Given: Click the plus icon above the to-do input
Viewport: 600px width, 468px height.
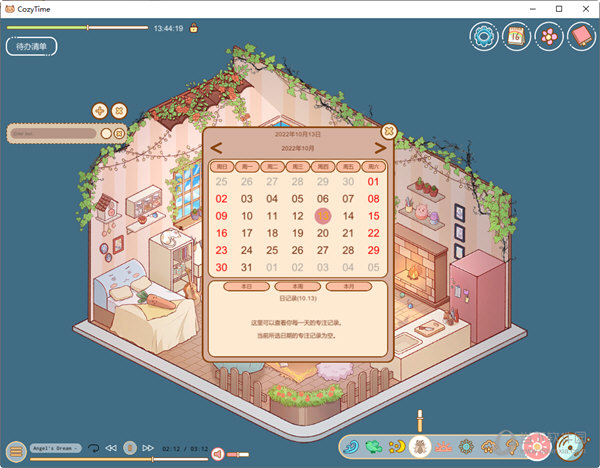Looking at the screenshot, I should click(x=100, y=110).
